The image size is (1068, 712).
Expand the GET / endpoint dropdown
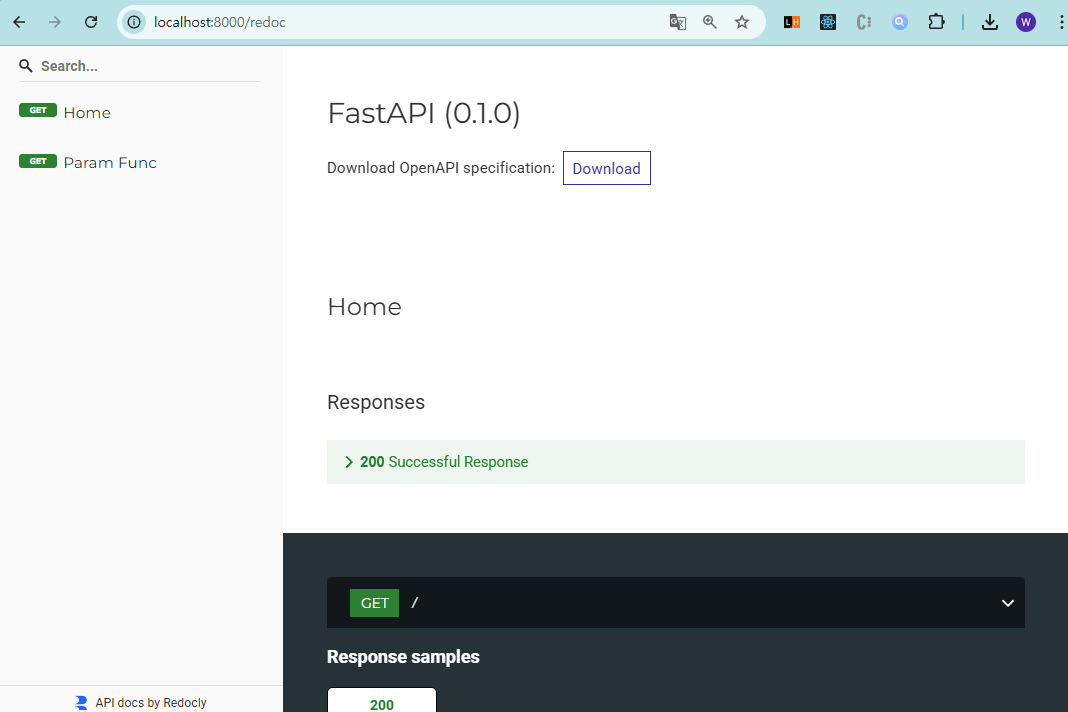(x=1007, y=603)
